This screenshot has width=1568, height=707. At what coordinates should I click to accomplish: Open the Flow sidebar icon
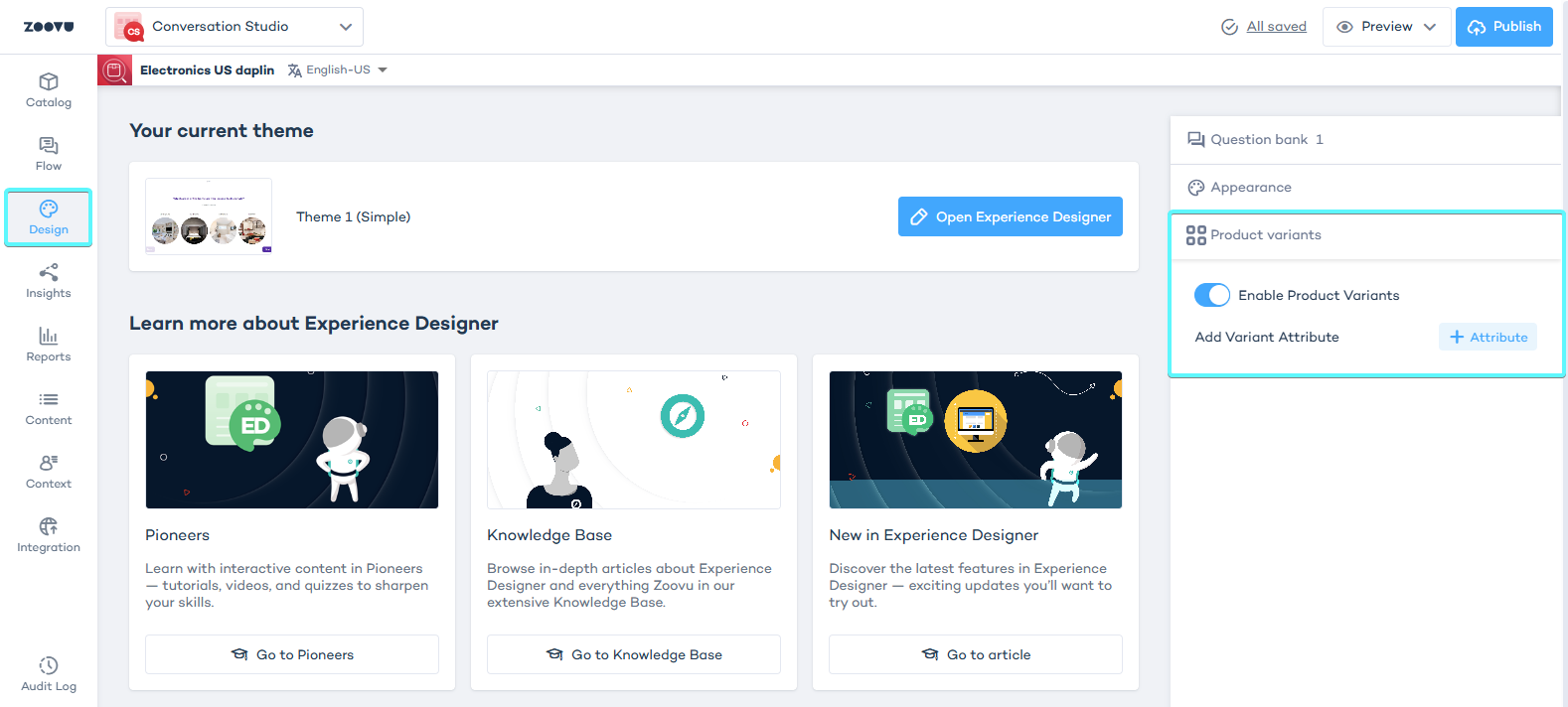pyautogui.click(x=48, y=153)
